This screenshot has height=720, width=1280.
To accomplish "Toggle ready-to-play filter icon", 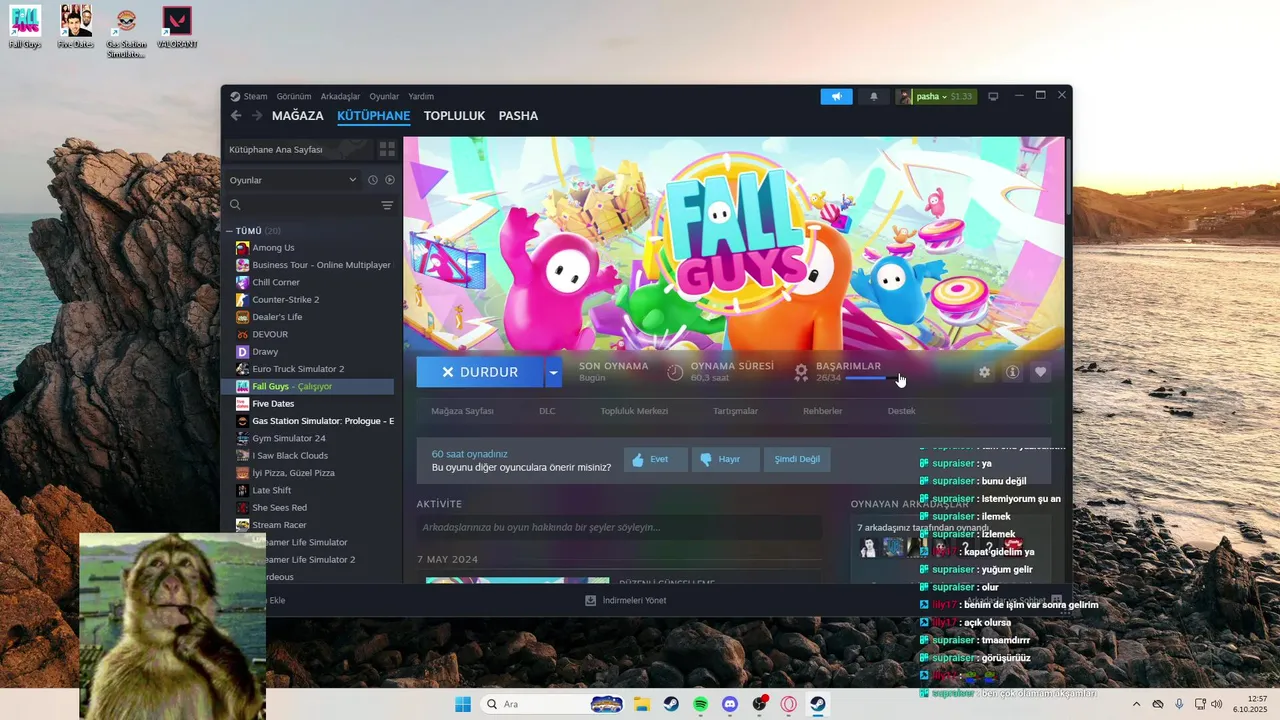I will (390, 180).
